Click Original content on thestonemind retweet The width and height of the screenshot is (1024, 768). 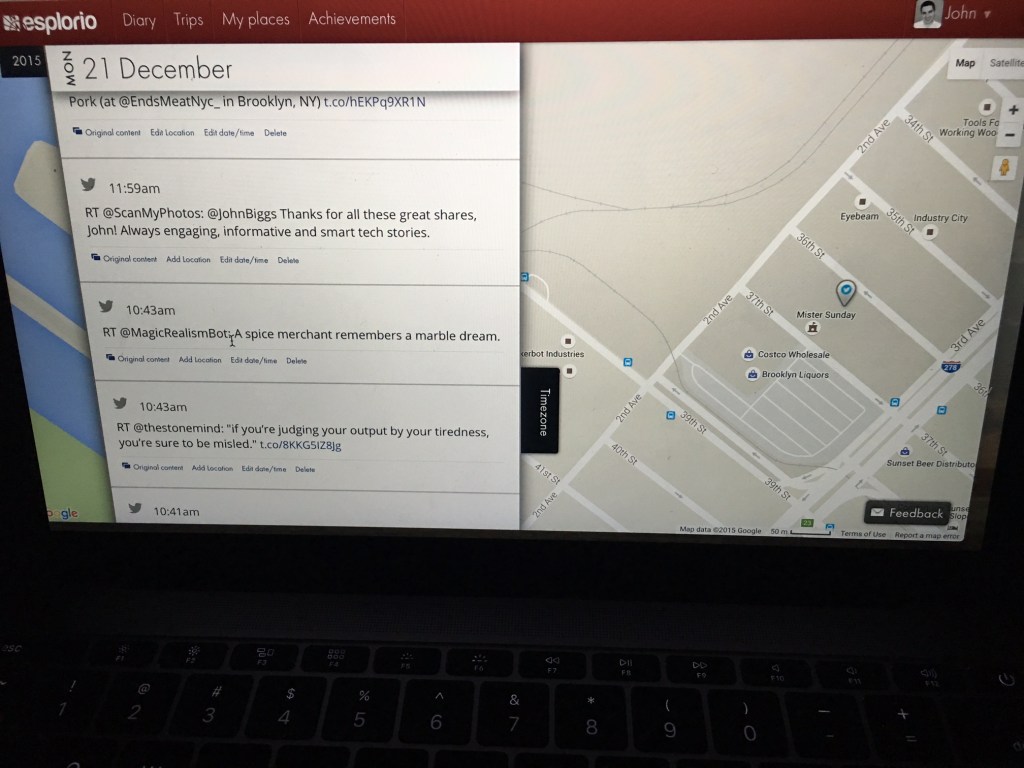[152, 467]
